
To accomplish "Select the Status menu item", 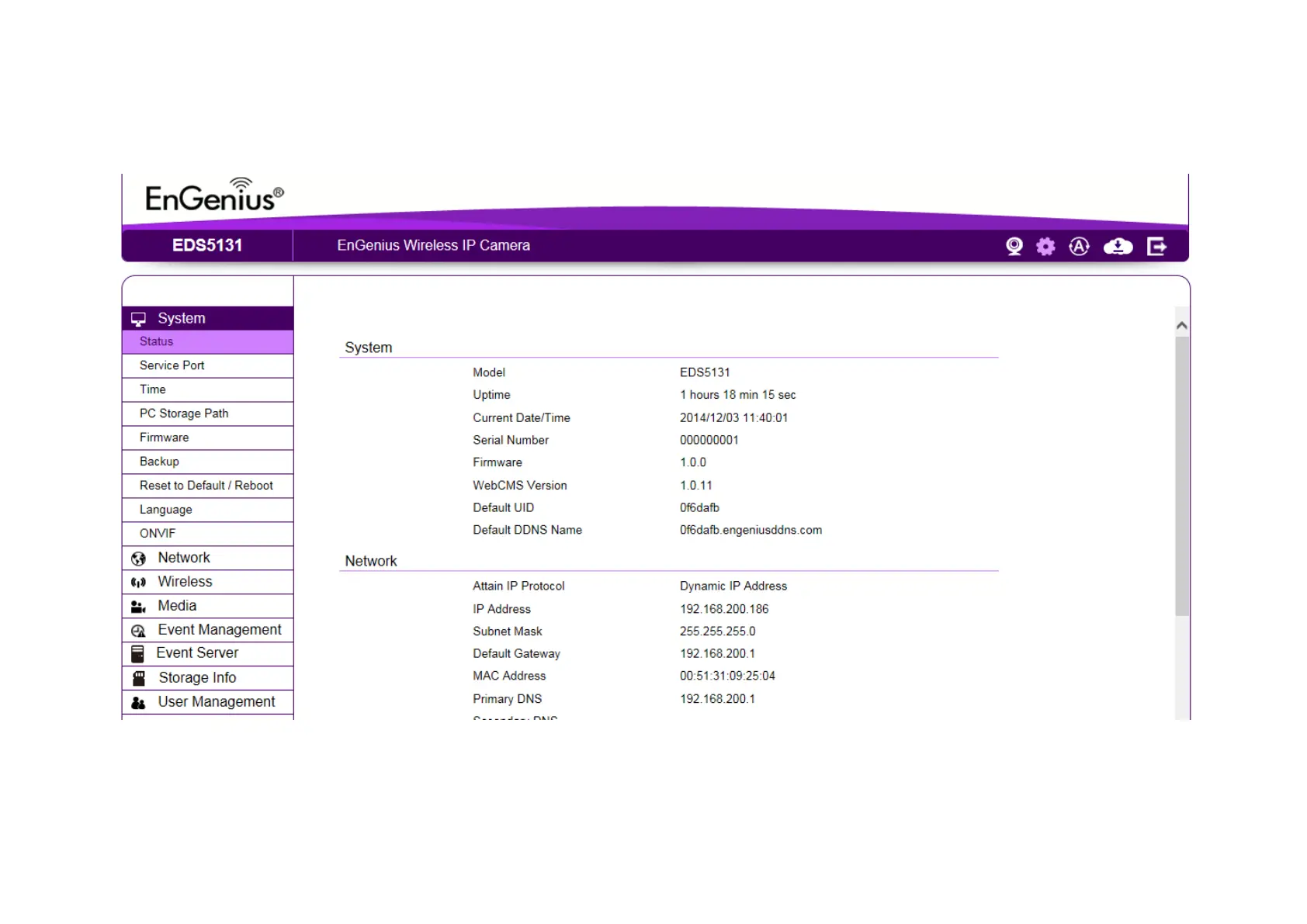I will [x=207, y=341].
